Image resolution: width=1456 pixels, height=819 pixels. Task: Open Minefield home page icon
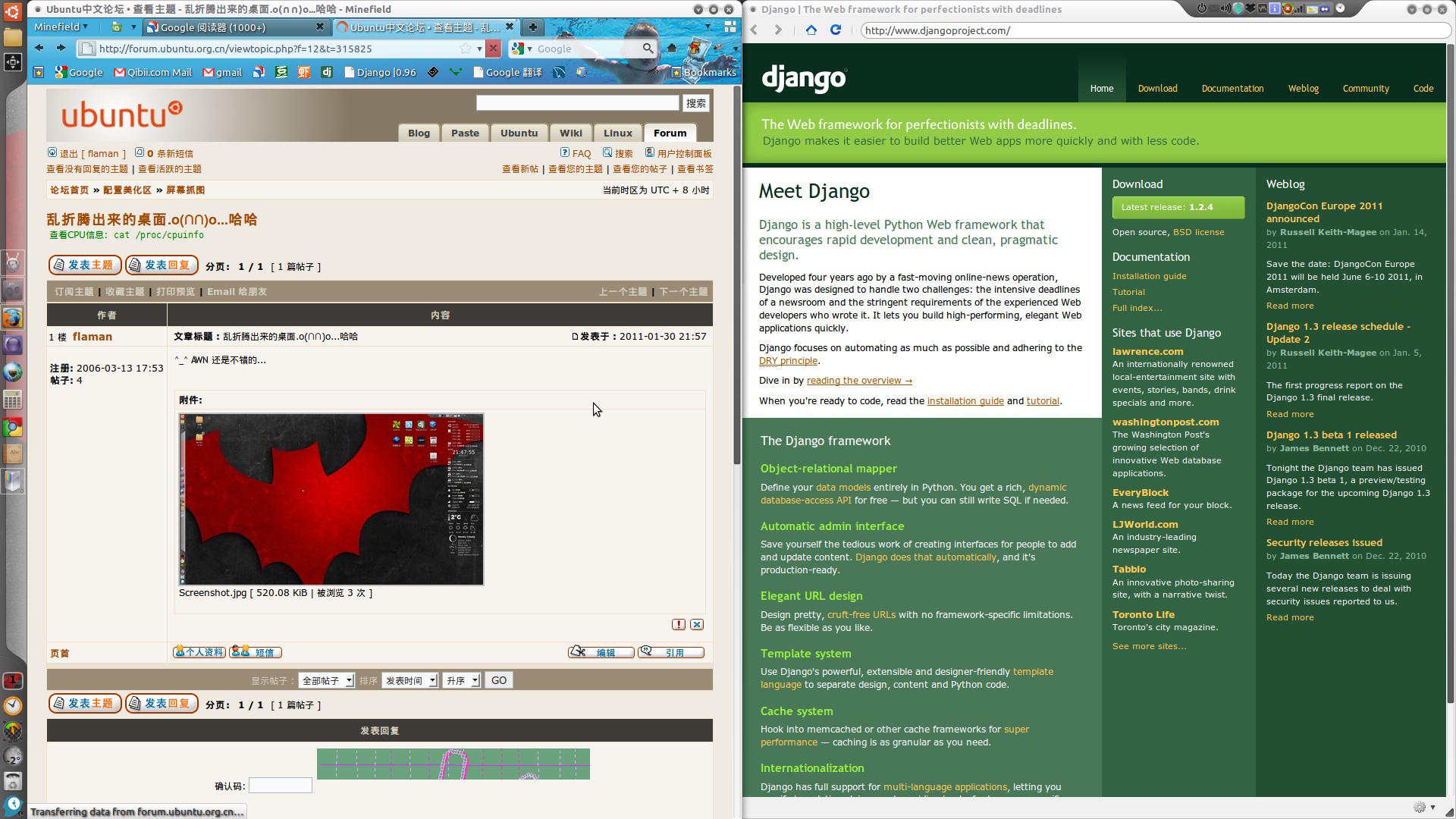671,48
